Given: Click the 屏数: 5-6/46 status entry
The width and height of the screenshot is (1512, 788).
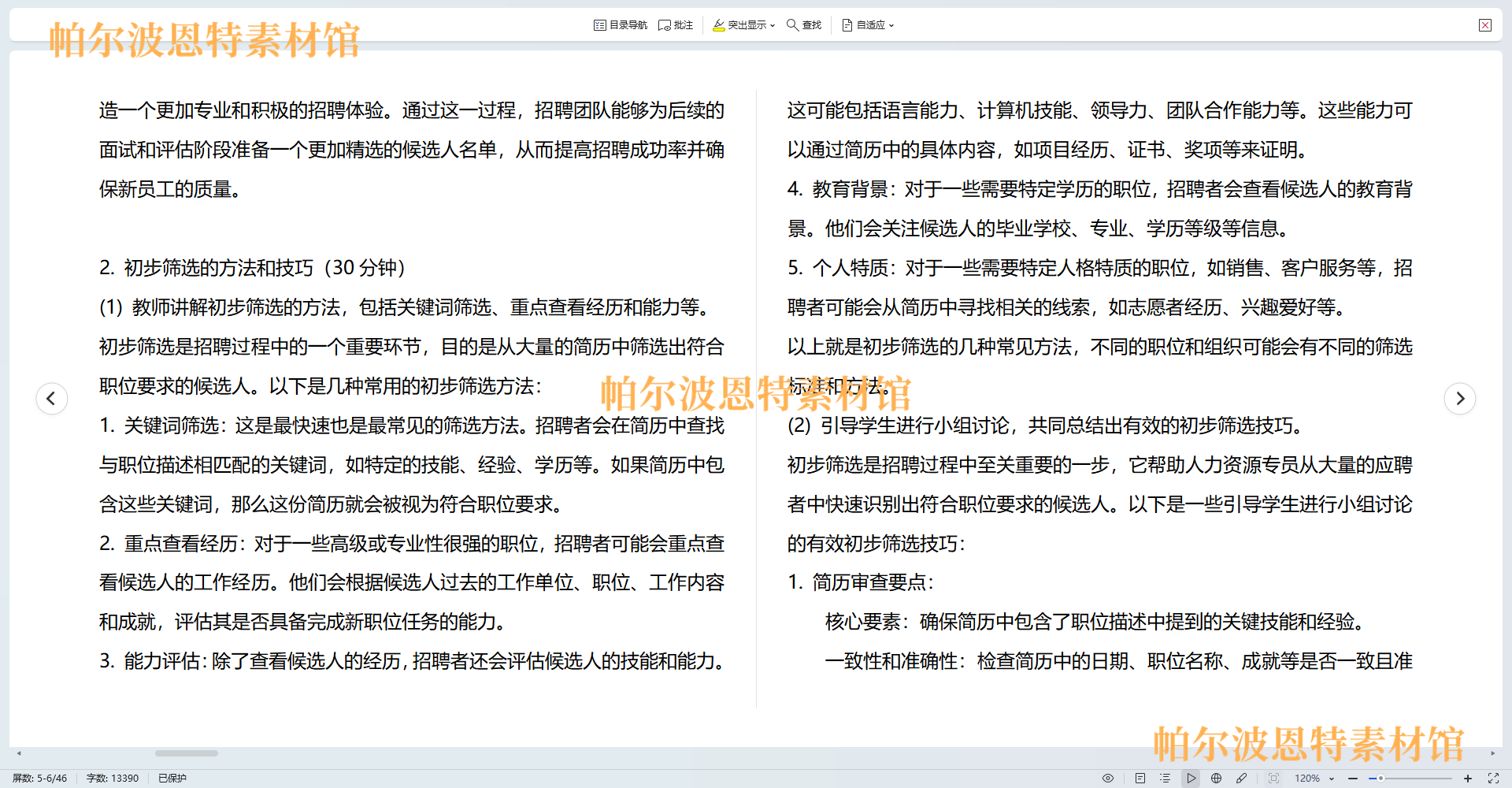Looking at the screenshot, I should click(x=40, y=778).
